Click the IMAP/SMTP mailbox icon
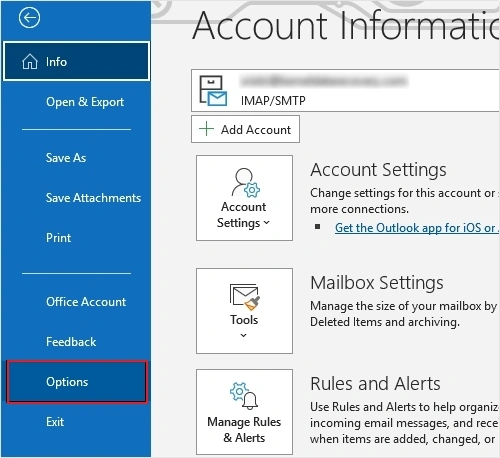This screenshot has height=458, width=500. [x=213, y=91]
